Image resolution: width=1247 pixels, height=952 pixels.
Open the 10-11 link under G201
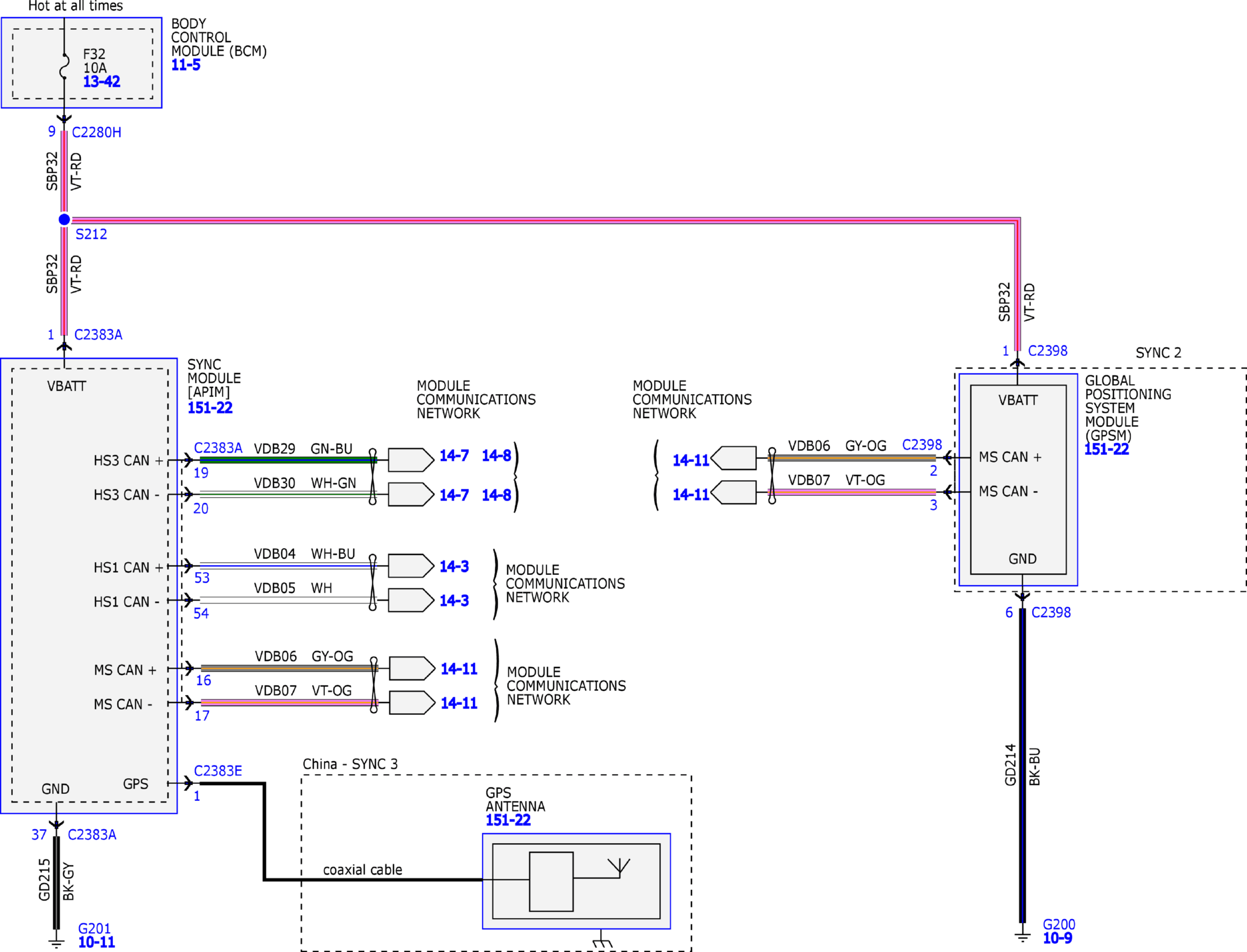click(97, 942)
